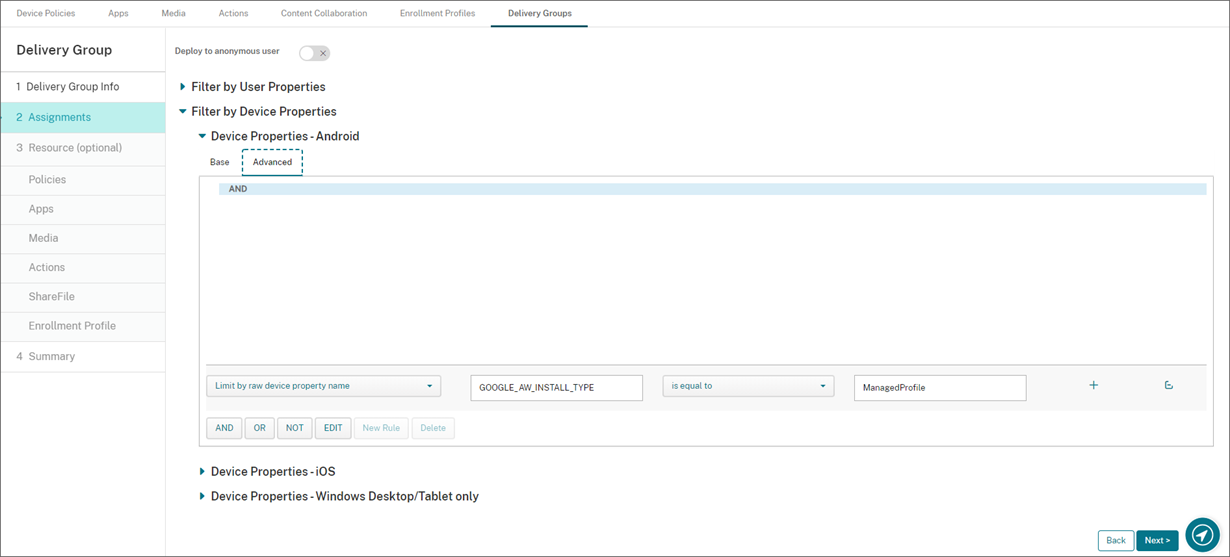This screenshot has width=1230, height=557.
Task: Toggle Deploy to anonymous user switch
Action: (314, 53)
